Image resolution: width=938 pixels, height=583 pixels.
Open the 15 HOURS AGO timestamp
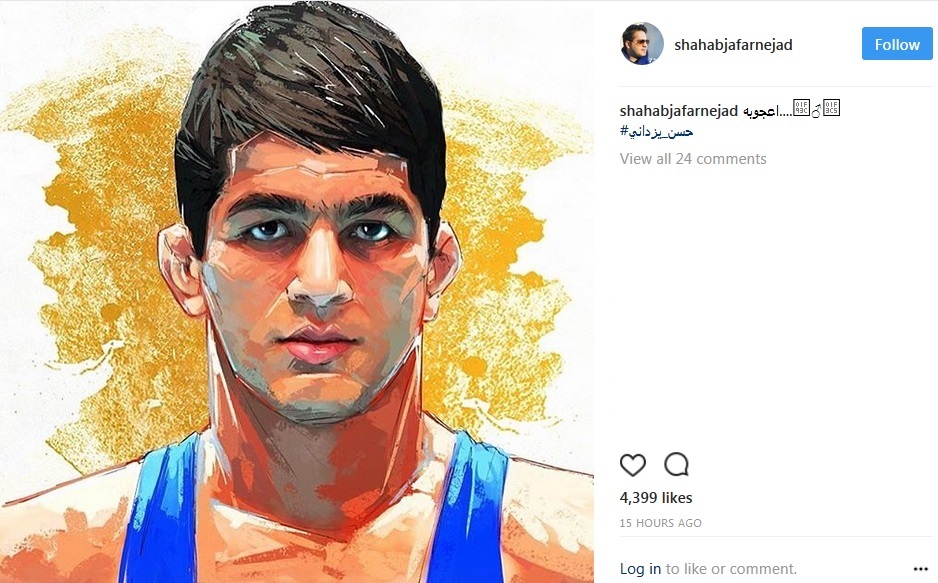tap(660, 523)
